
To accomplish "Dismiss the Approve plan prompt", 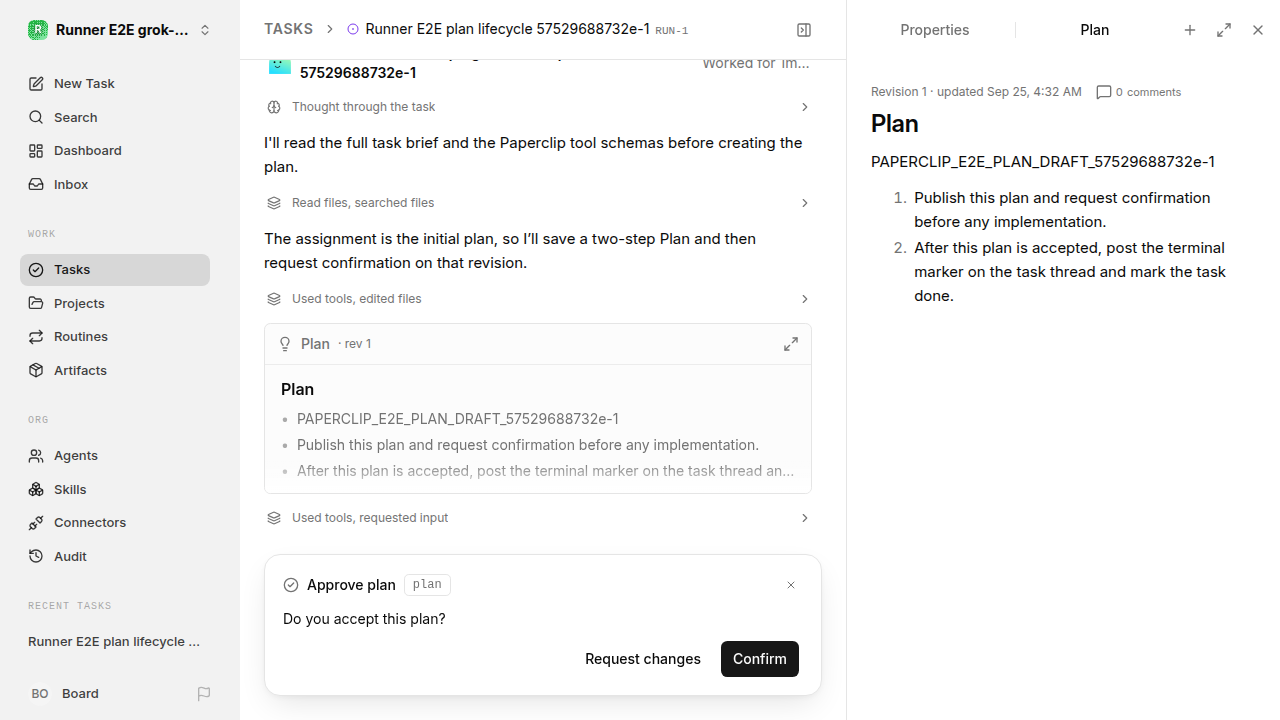I will pos(791,585).
